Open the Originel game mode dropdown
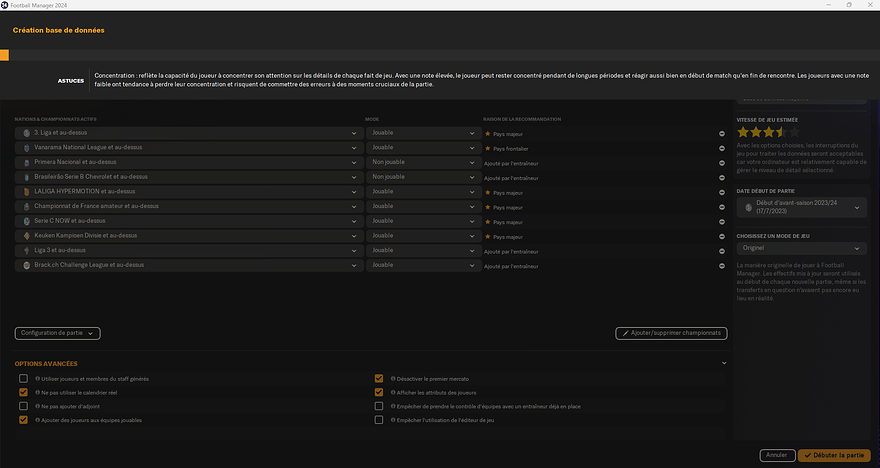880x468 pixels. pyautogui.click(x=801, y=248)
